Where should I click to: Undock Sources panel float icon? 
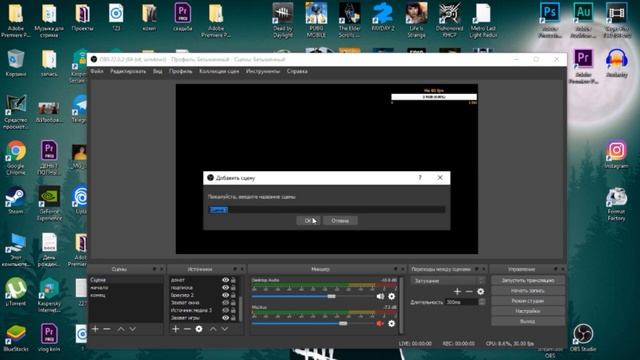[x=235, y=269]
